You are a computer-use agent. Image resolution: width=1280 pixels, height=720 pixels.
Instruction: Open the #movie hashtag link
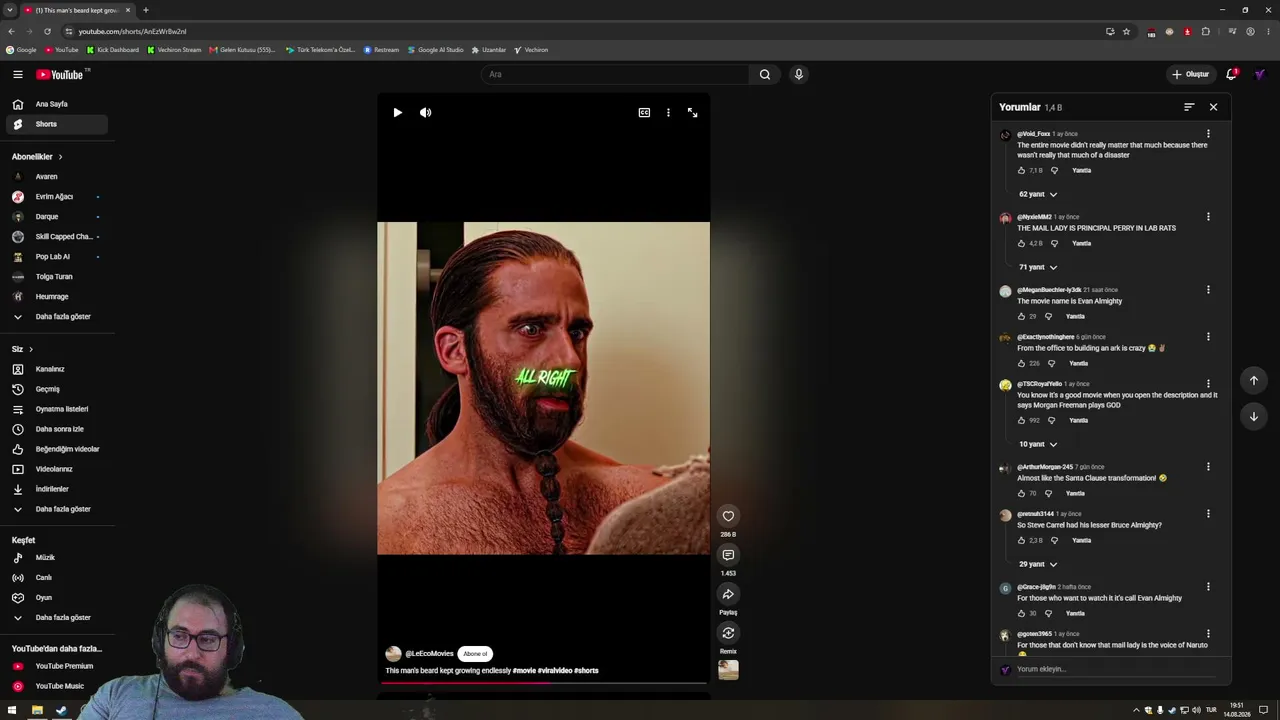tap(524, 671)
